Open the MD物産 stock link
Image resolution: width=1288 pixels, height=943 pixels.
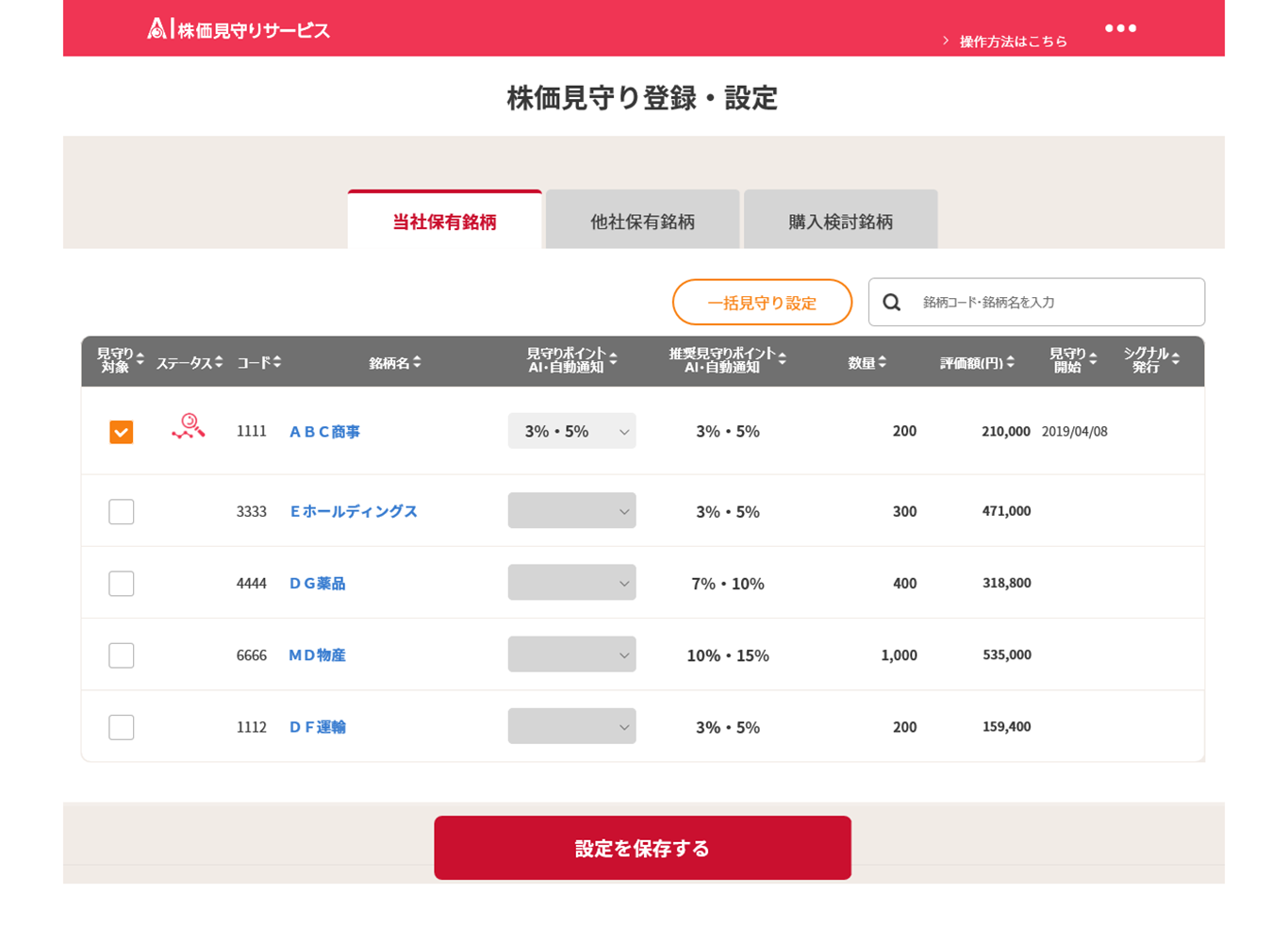(x=317, y=655)
